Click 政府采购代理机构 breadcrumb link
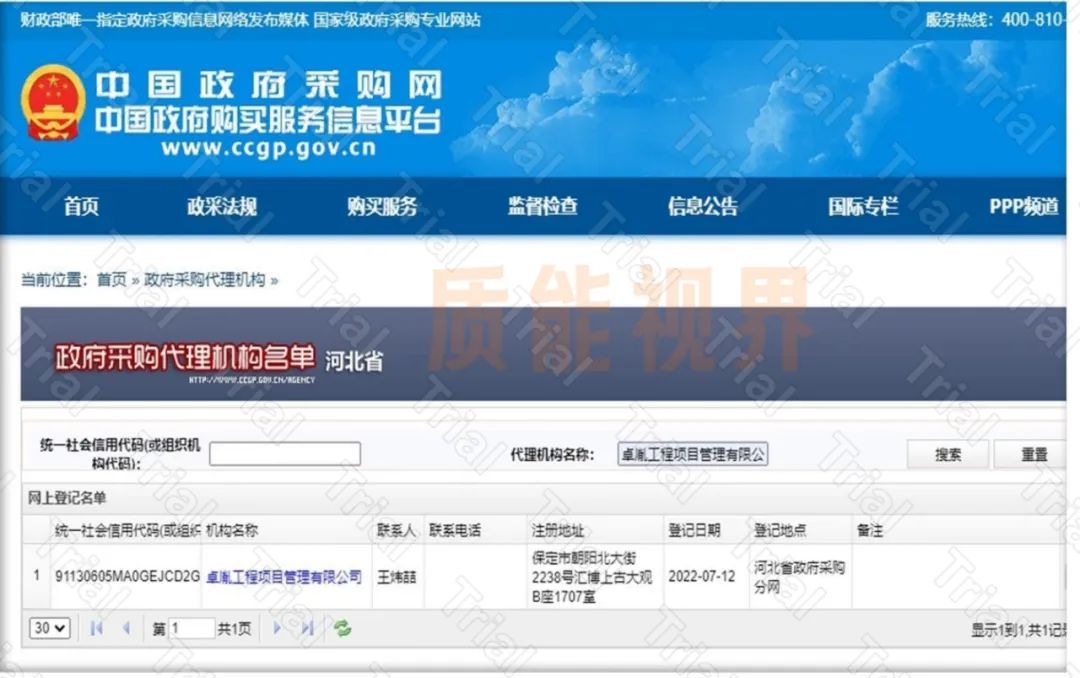1080x678 pixels. click(205, 280)
